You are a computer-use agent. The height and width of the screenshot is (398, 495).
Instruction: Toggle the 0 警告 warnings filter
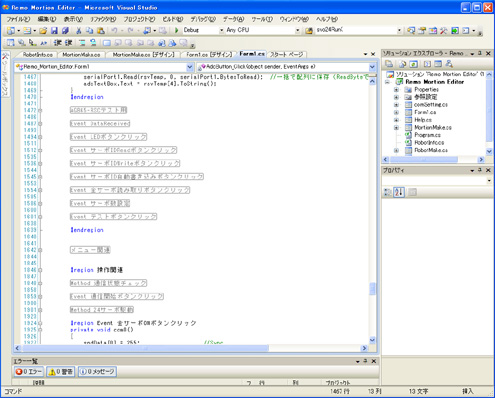pos(60,371)
